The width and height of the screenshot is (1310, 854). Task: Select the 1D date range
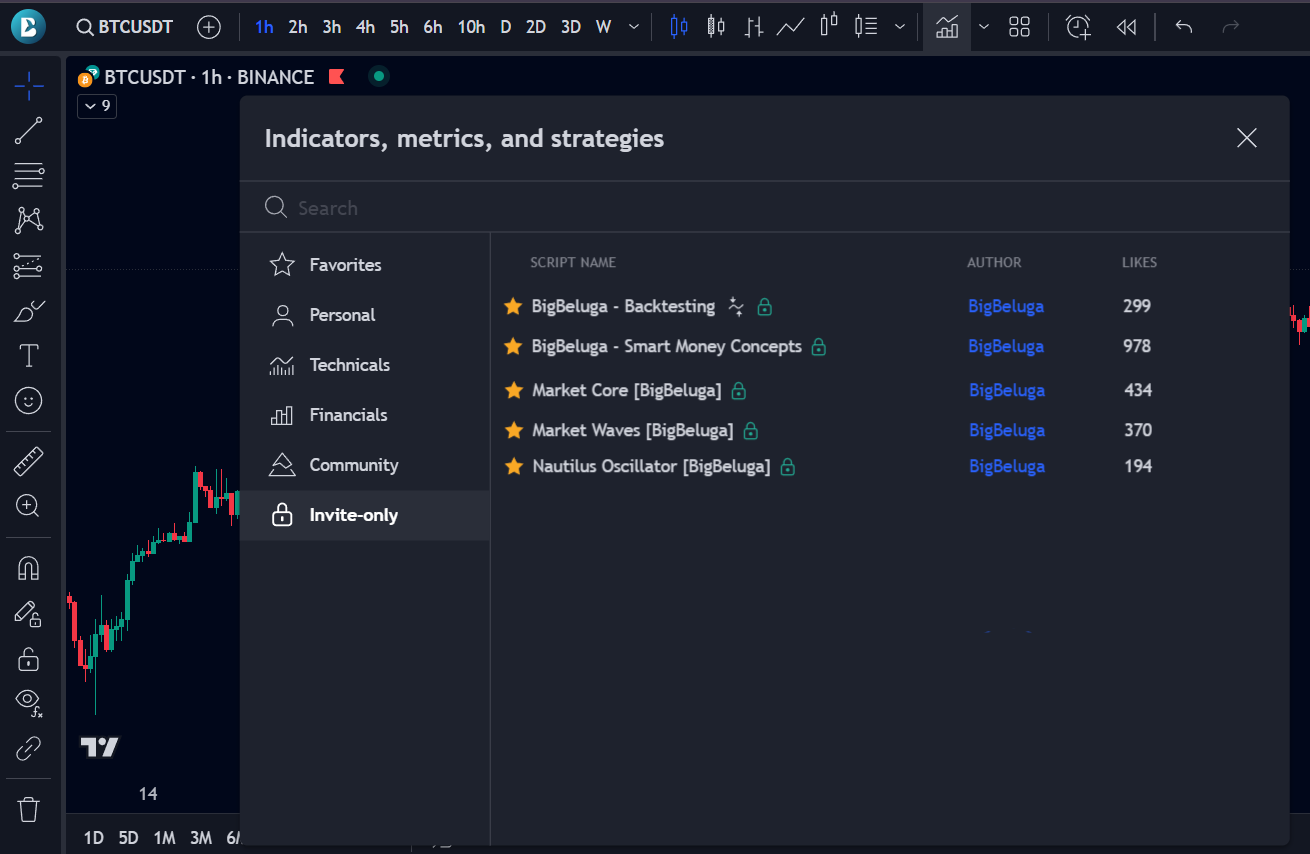pyautogui.click(x=94, y=838)
